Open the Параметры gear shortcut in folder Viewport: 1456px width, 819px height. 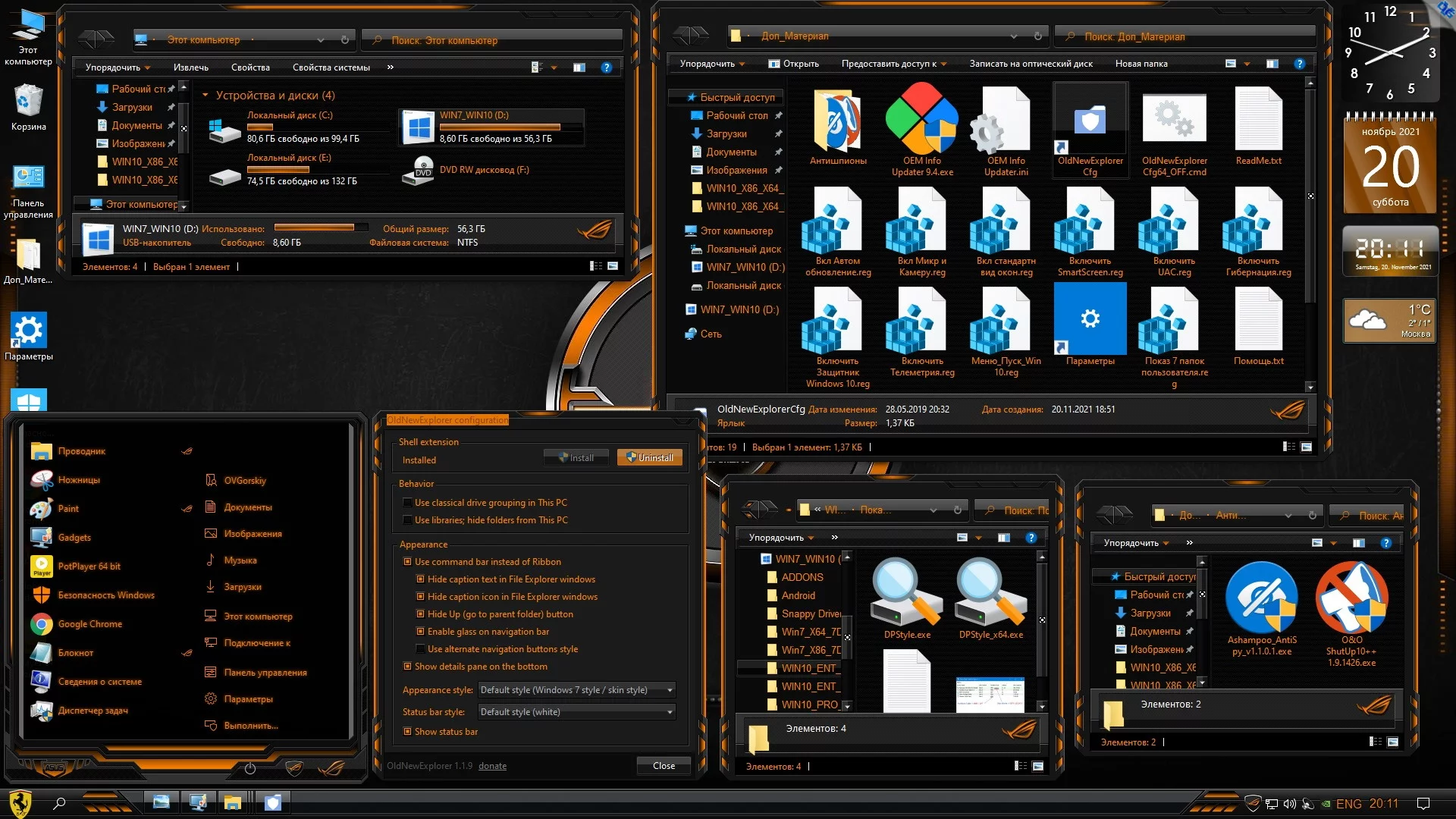click(x=1090, y=318)
